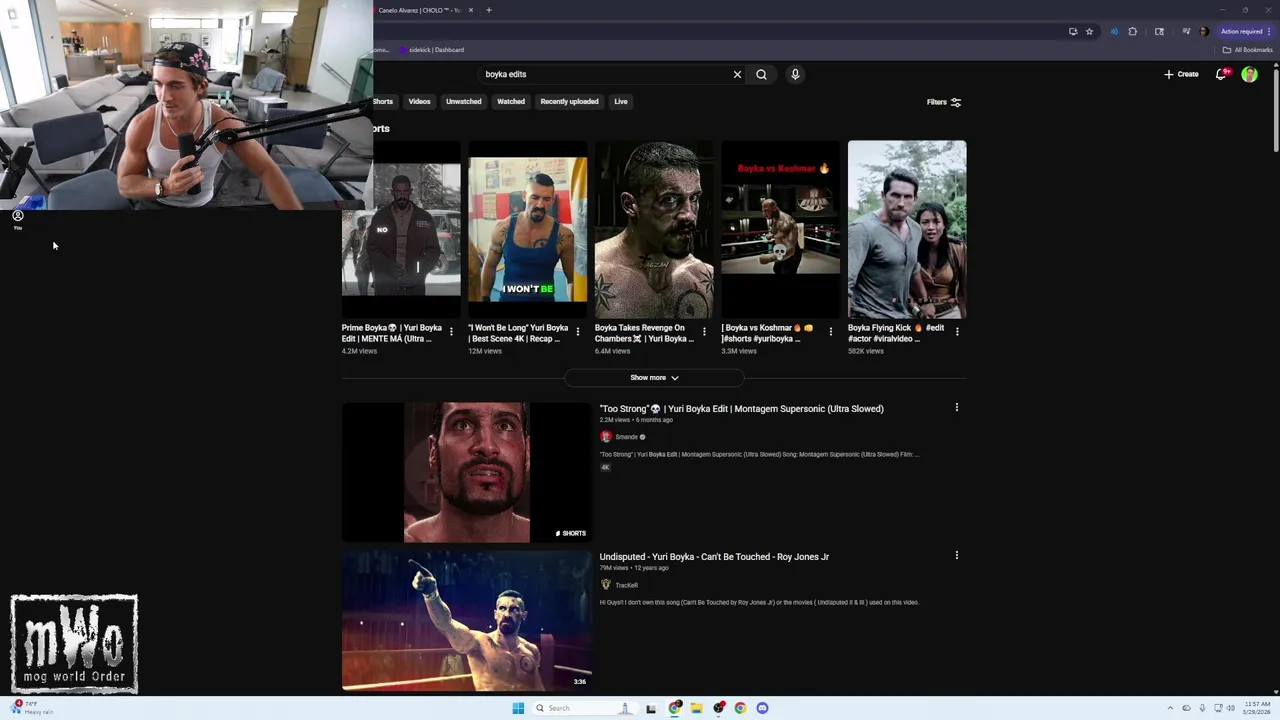Click the YouTube page vertical scrollbar
The height and width of the screenshot is (720, 1280).
(1275, 110)
